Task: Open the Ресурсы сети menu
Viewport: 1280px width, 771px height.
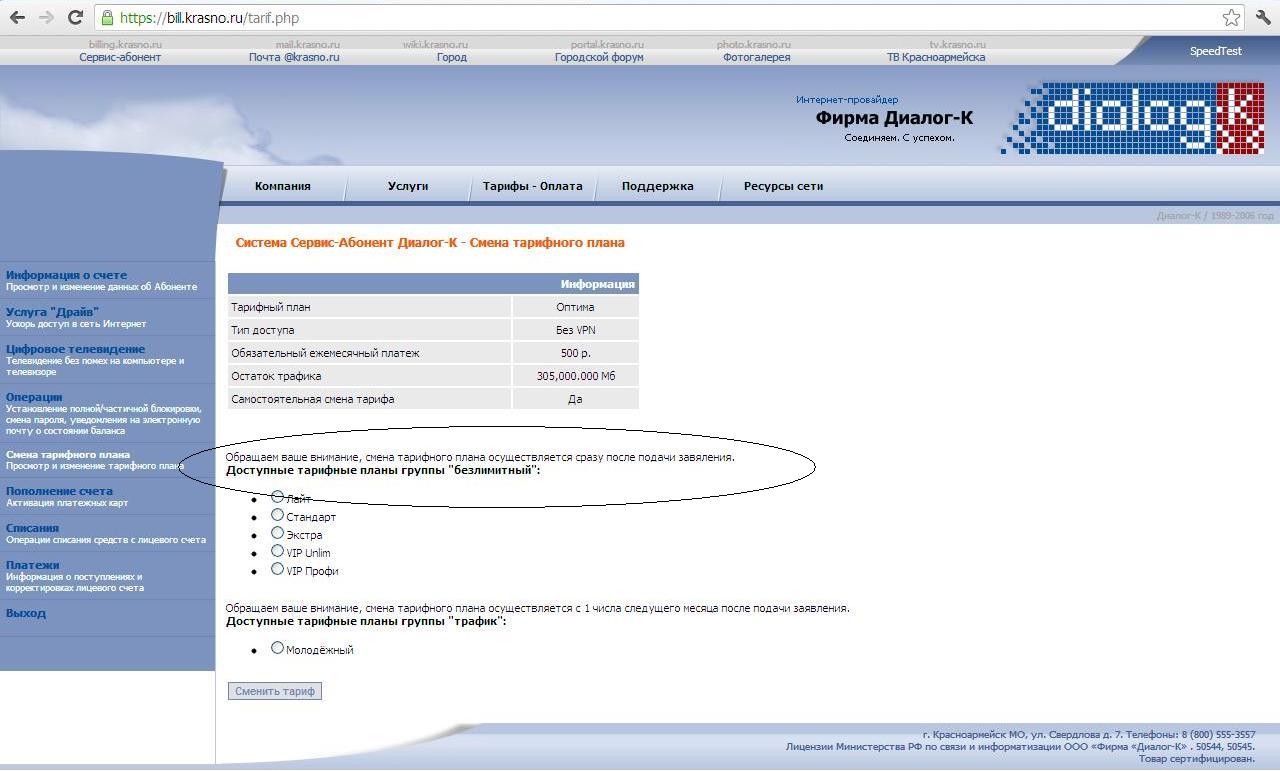Action: [783, 186]
